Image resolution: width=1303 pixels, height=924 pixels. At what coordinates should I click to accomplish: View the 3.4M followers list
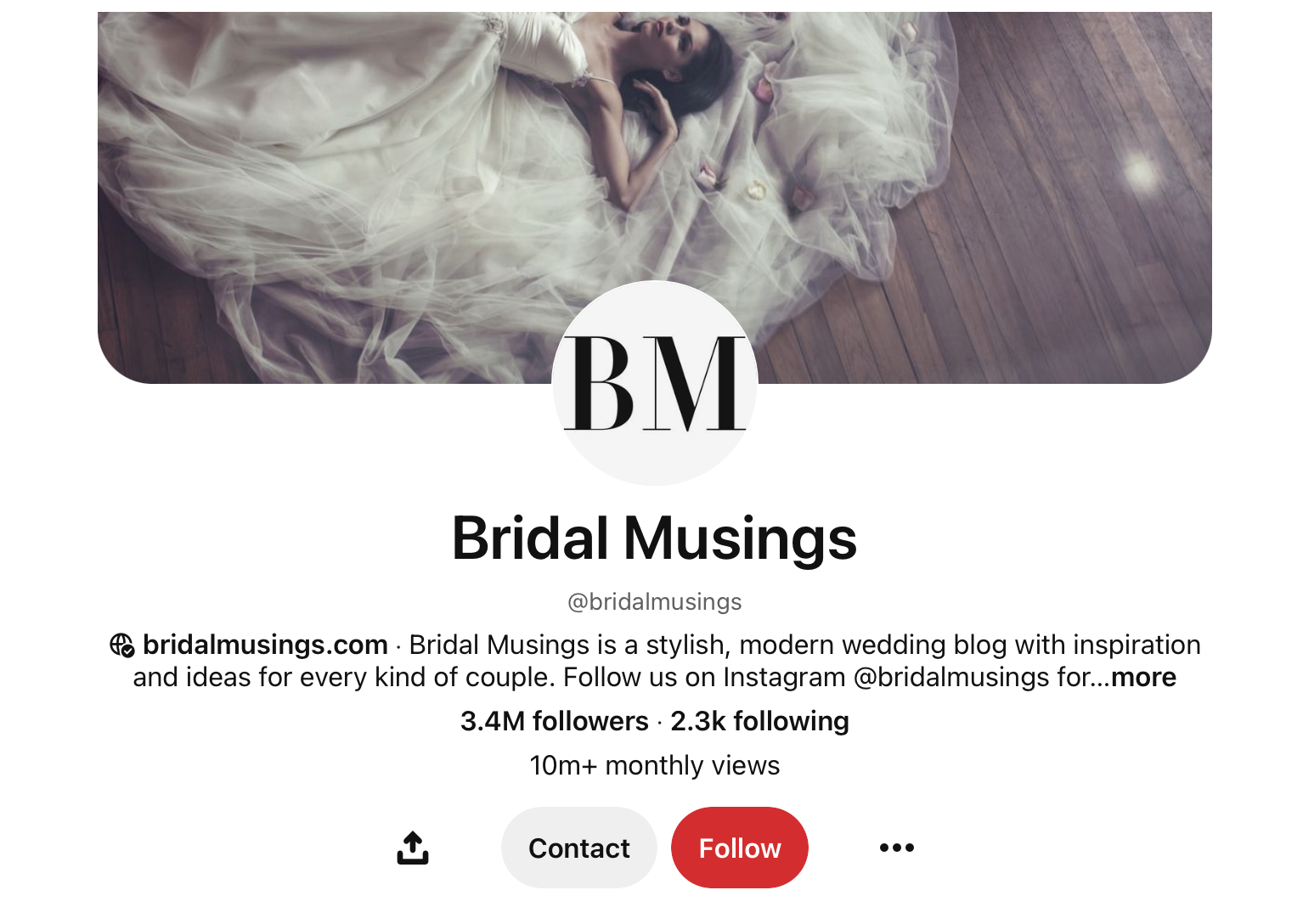[x=554, y=721]
